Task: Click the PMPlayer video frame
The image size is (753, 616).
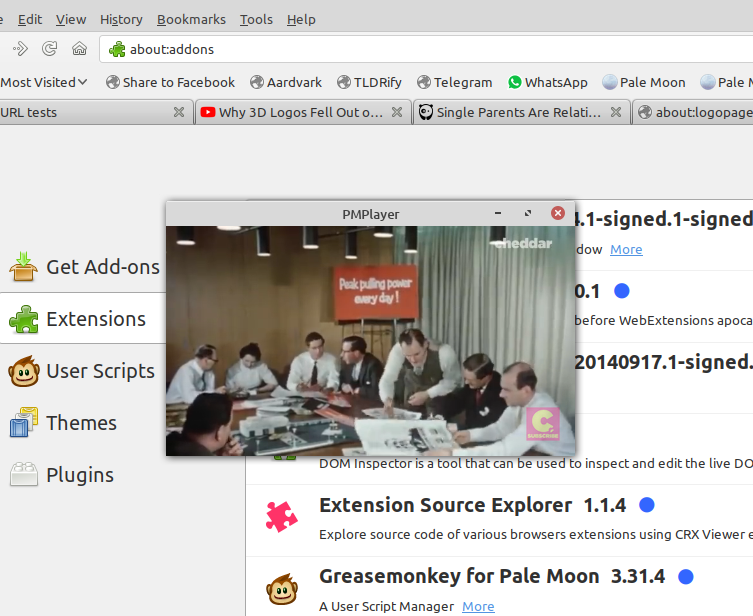Action: [x=370, y=341]
